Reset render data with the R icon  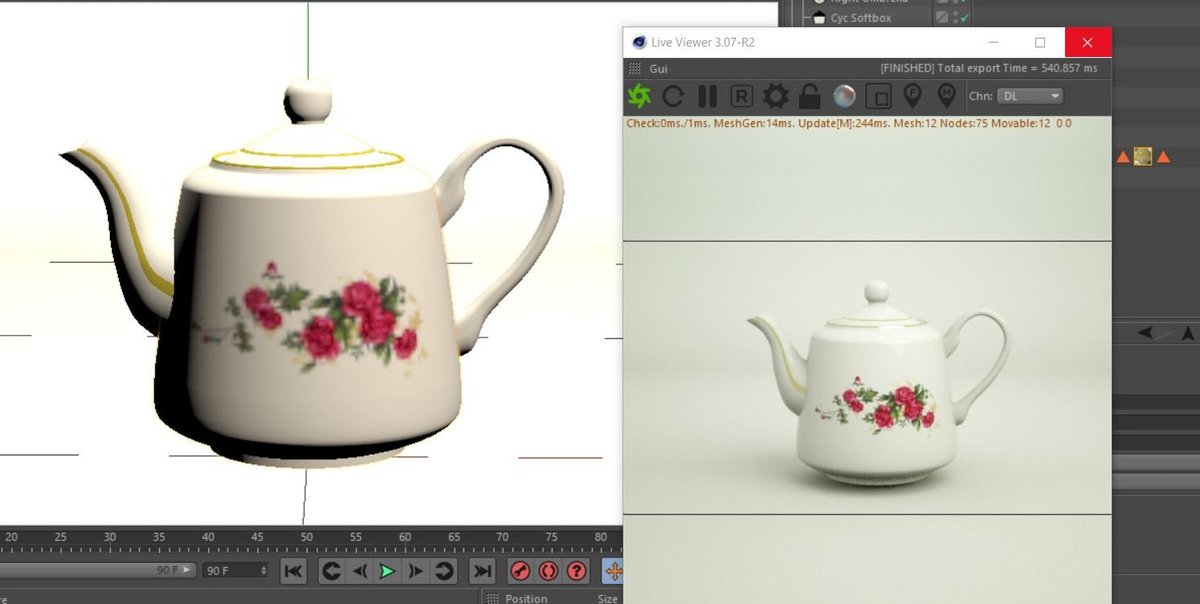coord(742,96)
